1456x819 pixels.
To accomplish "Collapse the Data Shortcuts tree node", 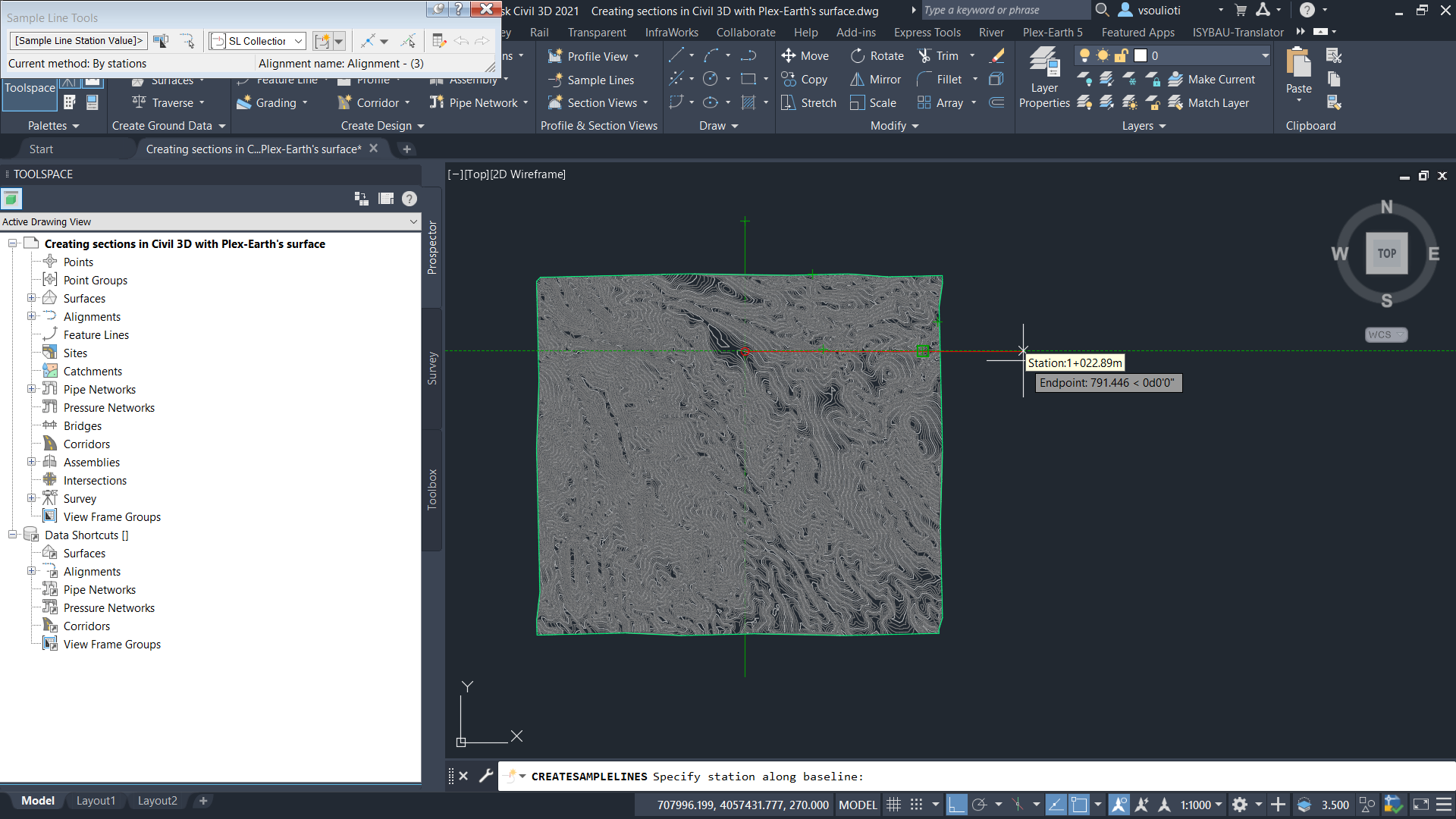I will [12, 535].
